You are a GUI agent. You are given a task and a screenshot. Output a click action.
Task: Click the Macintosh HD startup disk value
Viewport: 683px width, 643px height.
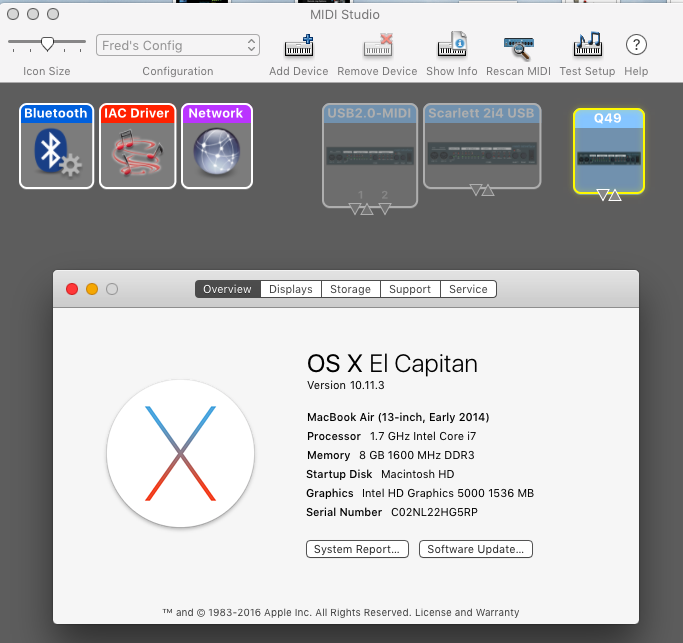coord(418,474)
